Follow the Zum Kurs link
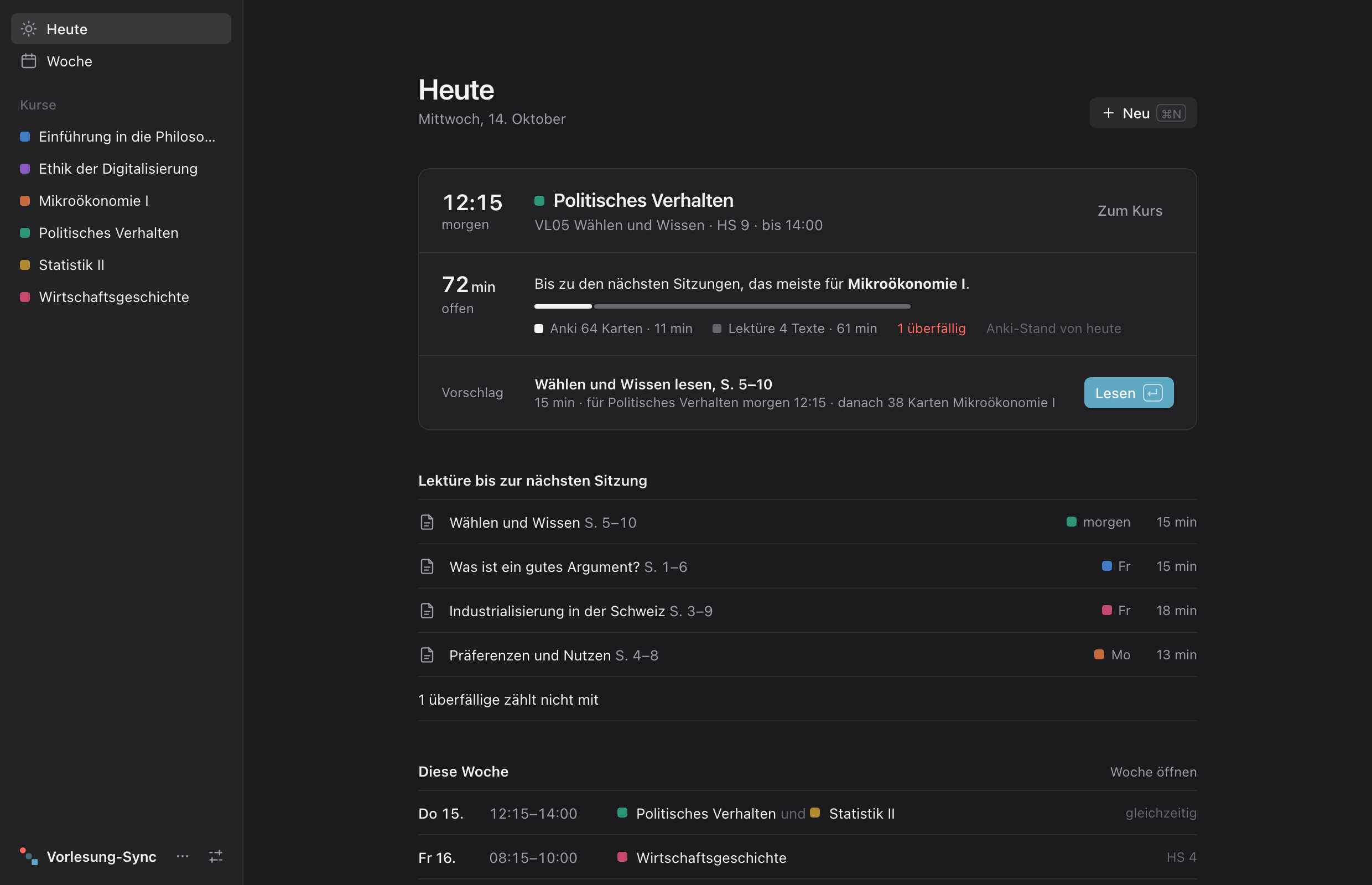The height and width of the screenshot is (885, 1372). point(1130,210)
